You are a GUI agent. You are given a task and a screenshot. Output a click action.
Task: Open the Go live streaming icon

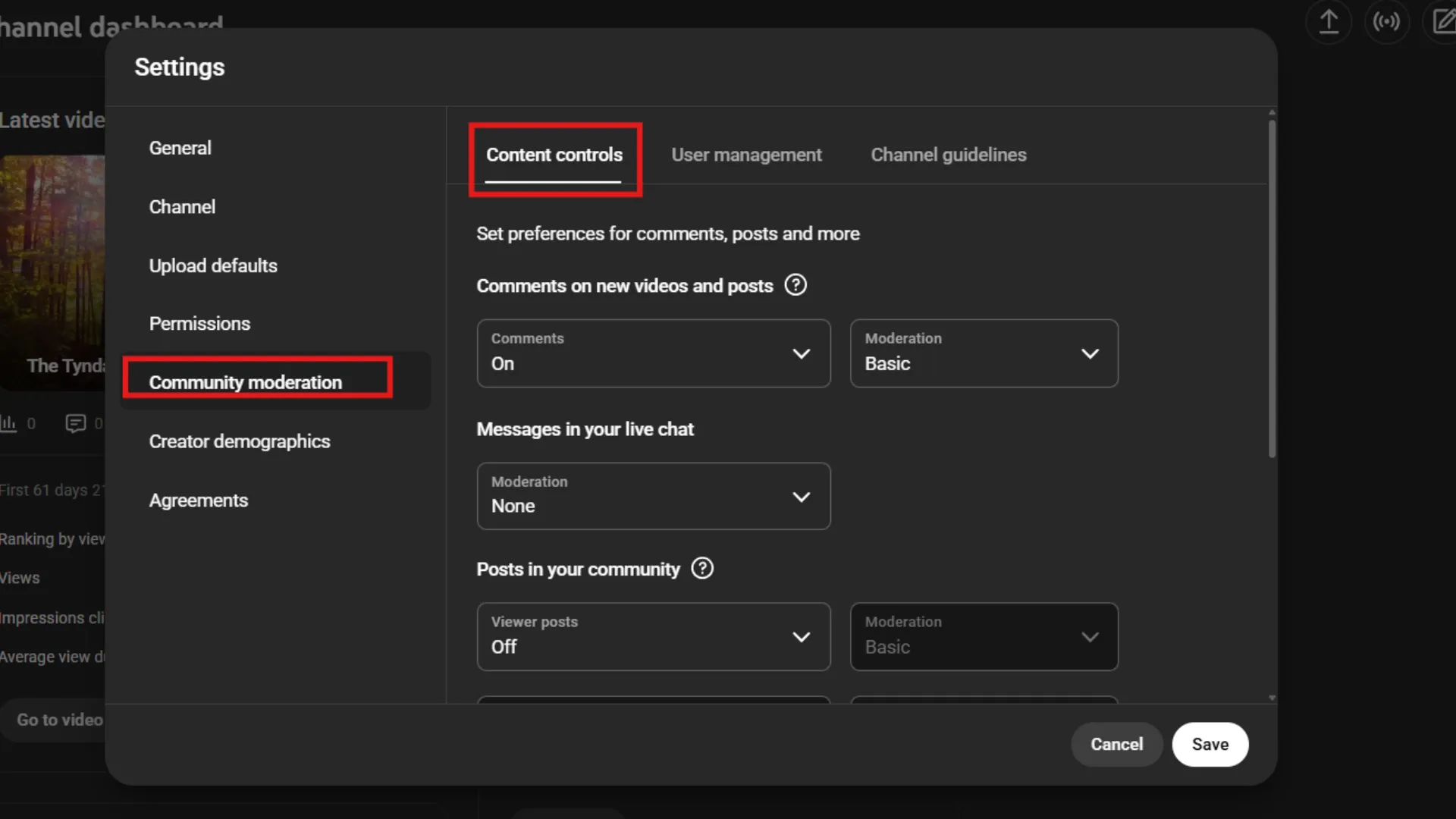1387,22
